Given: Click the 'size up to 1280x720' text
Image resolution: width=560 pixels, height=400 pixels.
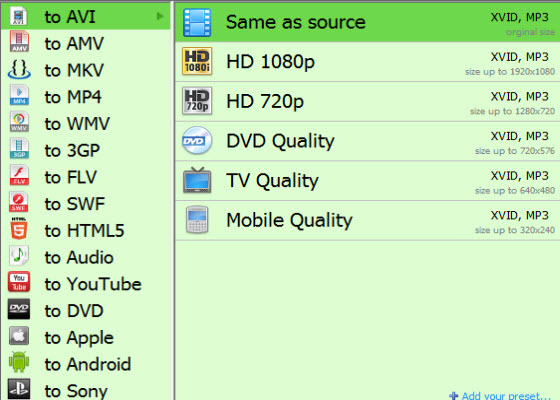Looking at the screenshot, I should [512, 111].
